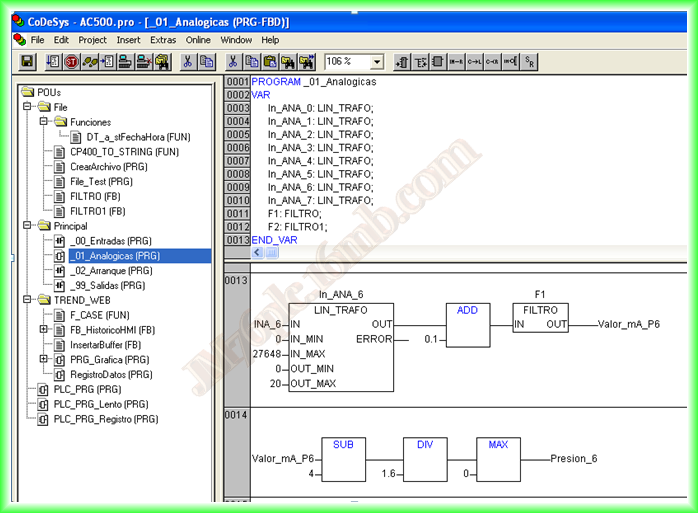Click the S/R Set/Reset toolbar icon
The height and width of the screenshot is (513, 698).
click(x=530, y=62)
